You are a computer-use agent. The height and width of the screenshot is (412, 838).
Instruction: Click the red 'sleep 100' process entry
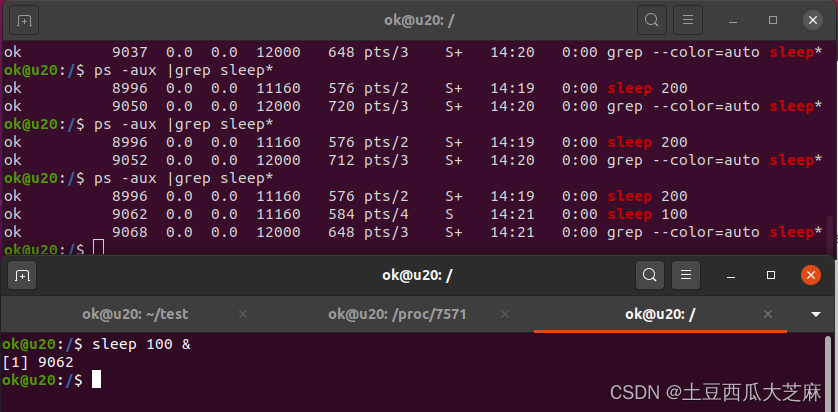[x=647, y=214]
